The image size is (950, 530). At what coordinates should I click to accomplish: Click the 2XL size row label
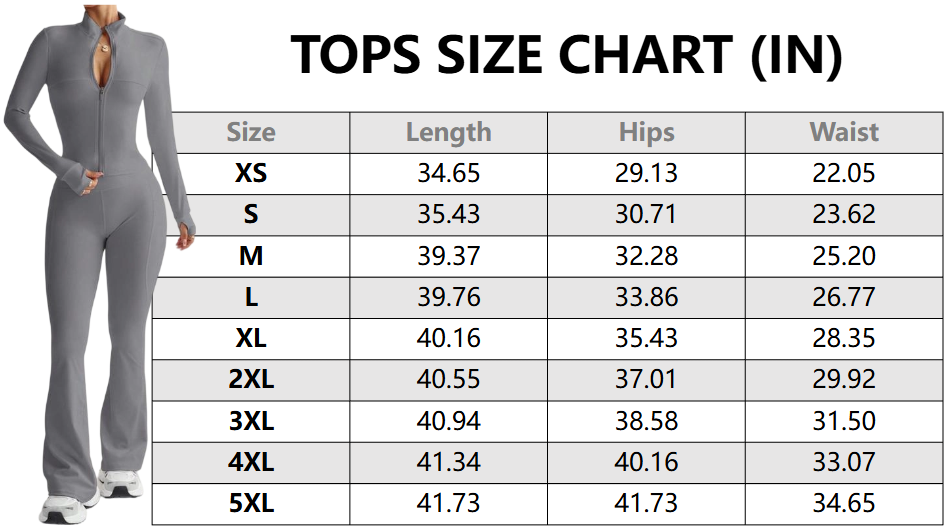click(251, 380)
